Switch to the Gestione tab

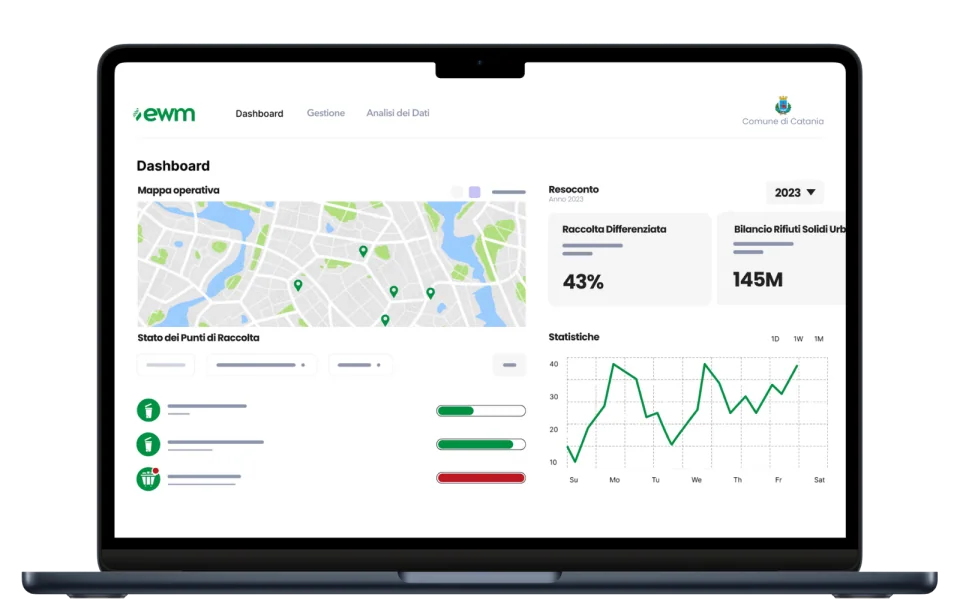pyautogui.click(x=326, y=113)
